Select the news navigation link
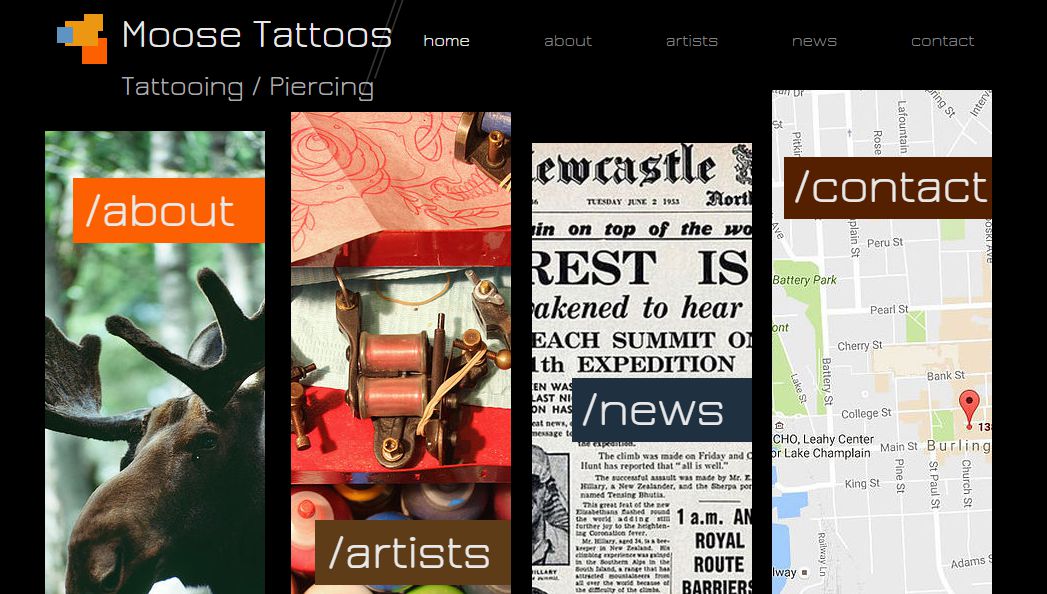The height and width of the screenshot is (594, 1047). (x=814, y=41)
